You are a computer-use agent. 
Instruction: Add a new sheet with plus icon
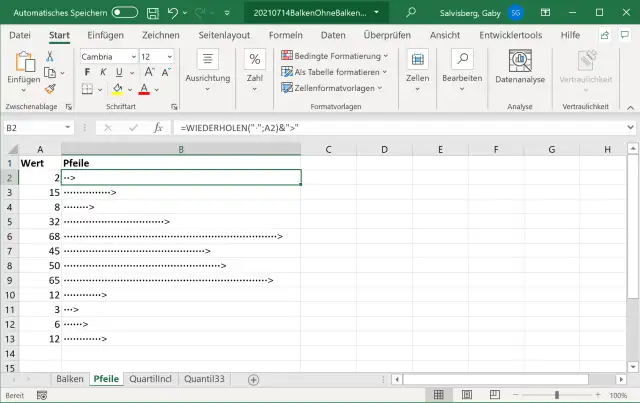pos(253,379)
